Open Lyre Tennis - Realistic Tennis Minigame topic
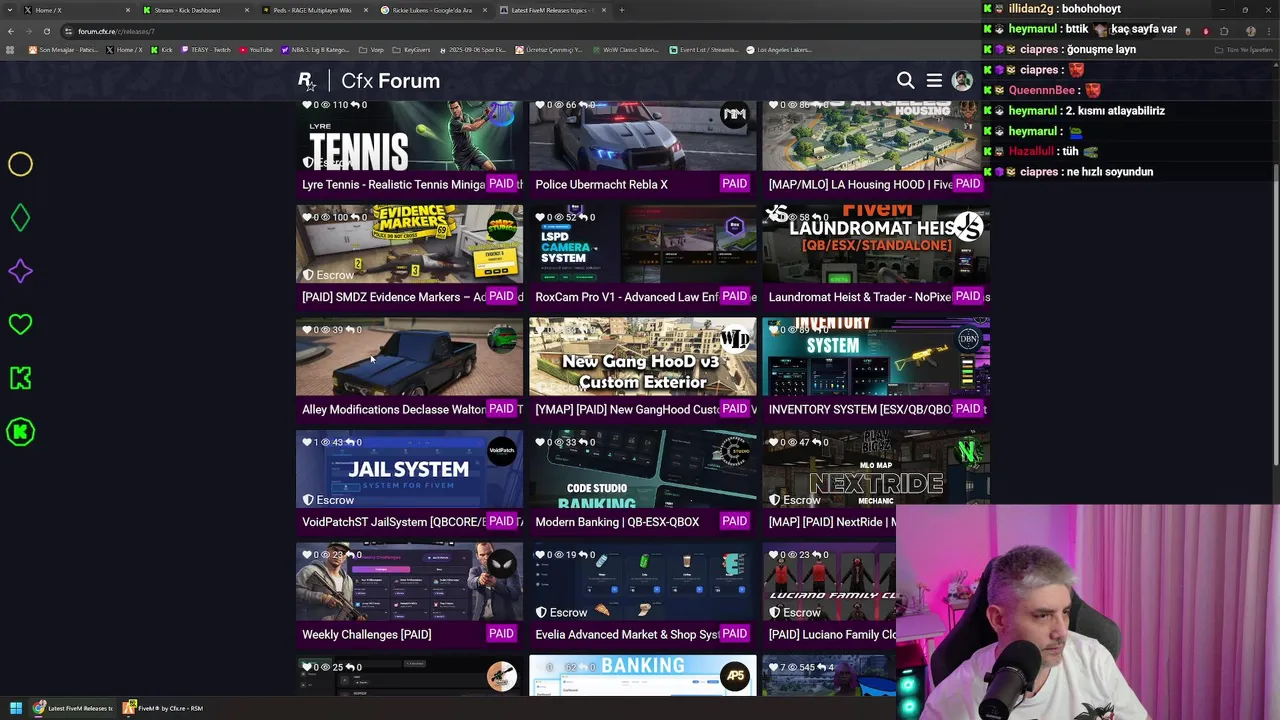The width and height of the screenshot is (1280, 720). coord(393,184)
